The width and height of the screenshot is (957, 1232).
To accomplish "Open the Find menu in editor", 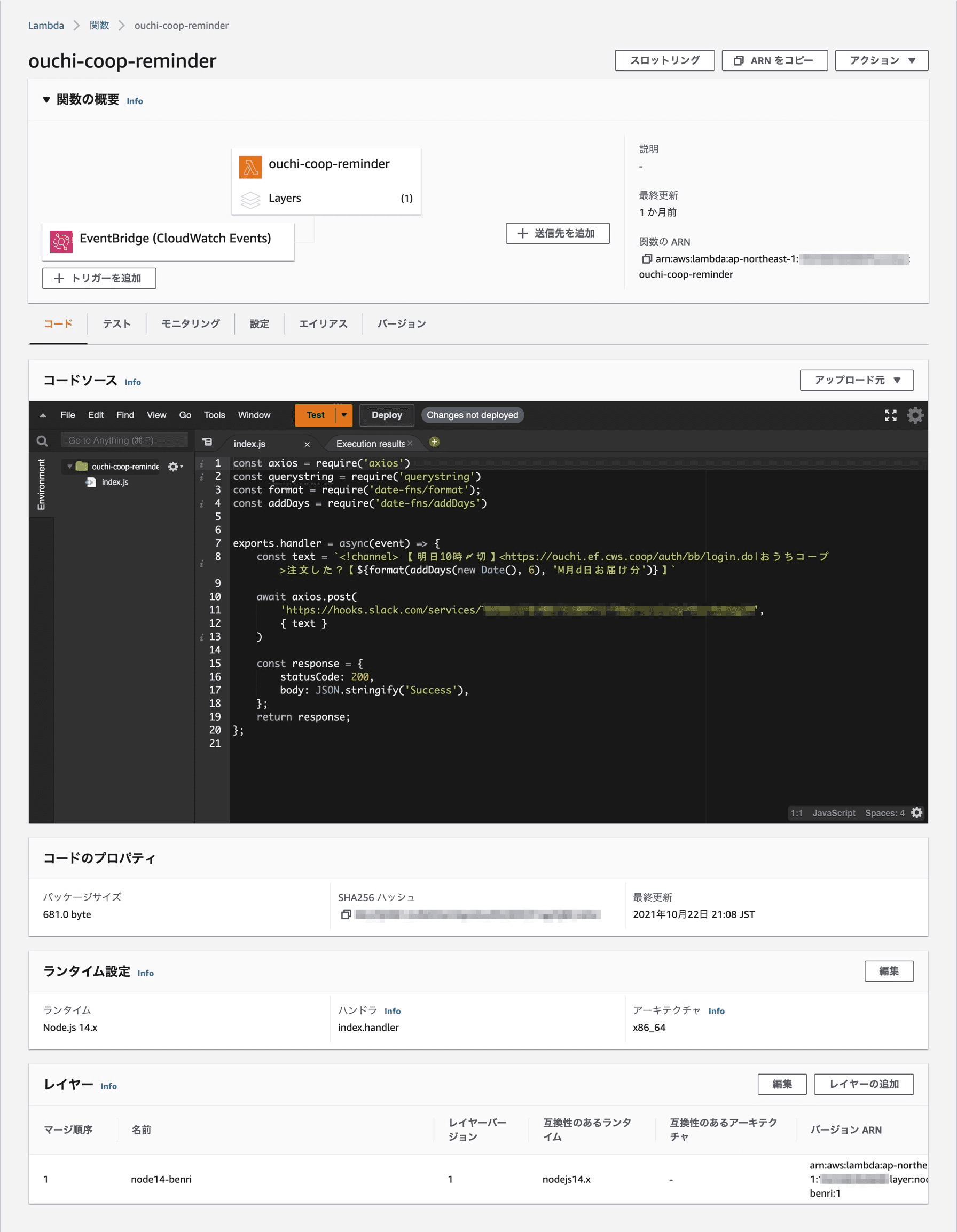I will (x=125, y=415).
